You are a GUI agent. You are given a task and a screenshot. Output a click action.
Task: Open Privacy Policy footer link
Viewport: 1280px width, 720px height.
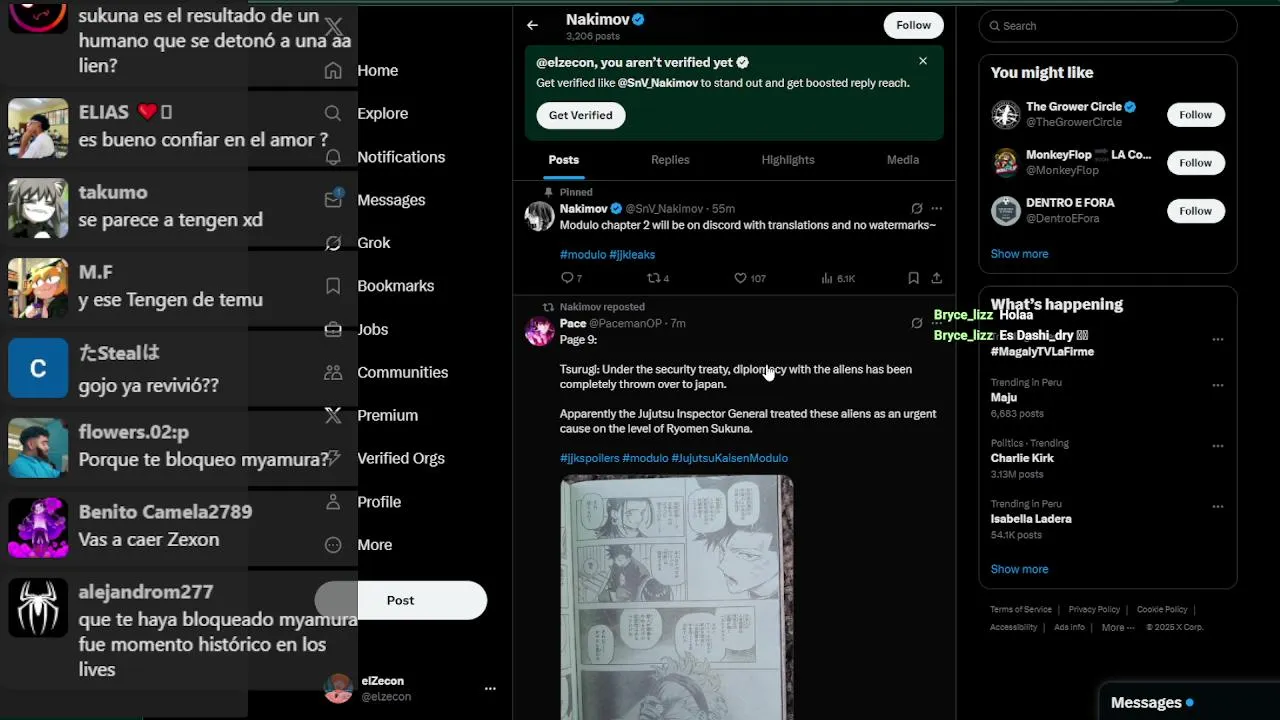pyautogui.click(x=1094, y=609)
